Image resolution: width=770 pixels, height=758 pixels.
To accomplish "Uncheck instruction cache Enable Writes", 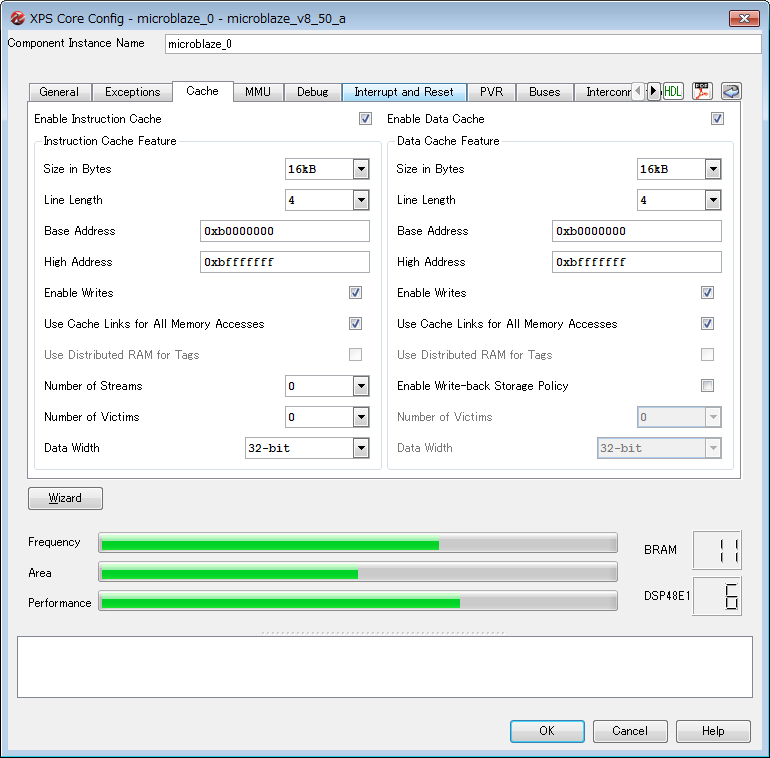I will click(x=355, y=293).
